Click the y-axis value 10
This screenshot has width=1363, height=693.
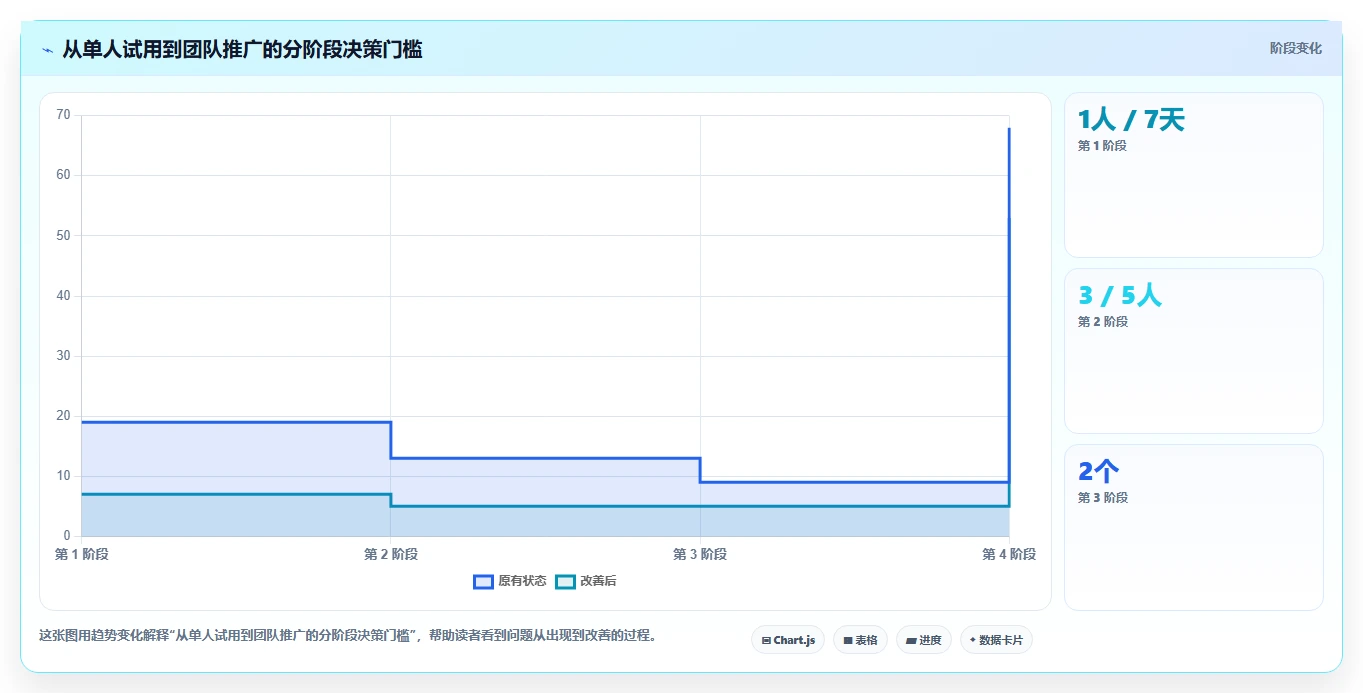(x=63, y=476)
